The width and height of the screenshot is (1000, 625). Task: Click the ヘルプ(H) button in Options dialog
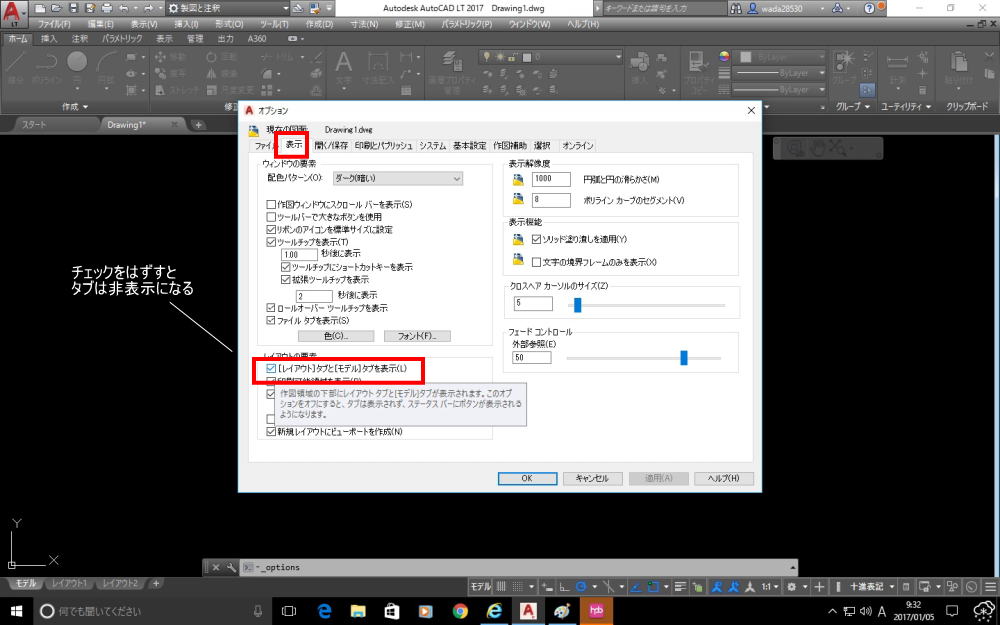(x=724, y=478)
